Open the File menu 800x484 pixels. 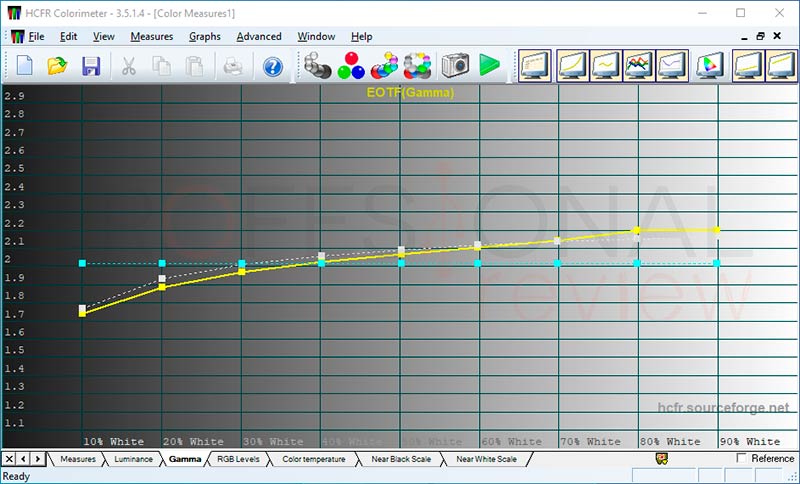(x=36, y=37)
